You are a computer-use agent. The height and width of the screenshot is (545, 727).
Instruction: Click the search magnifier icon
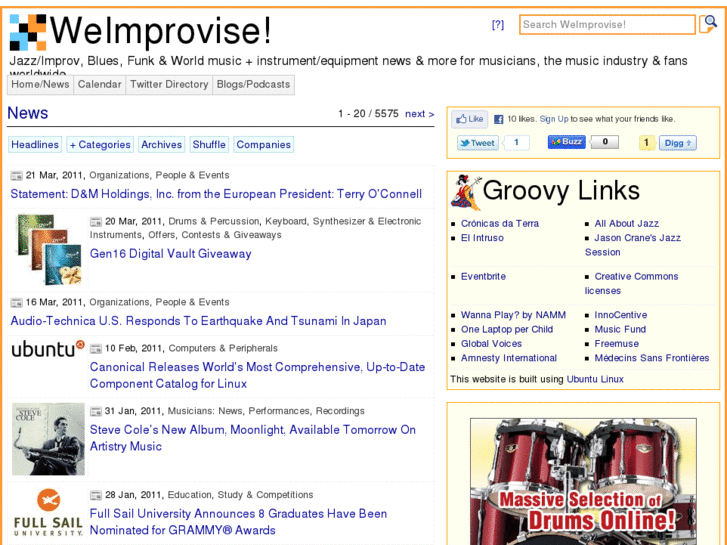point(708,24)
